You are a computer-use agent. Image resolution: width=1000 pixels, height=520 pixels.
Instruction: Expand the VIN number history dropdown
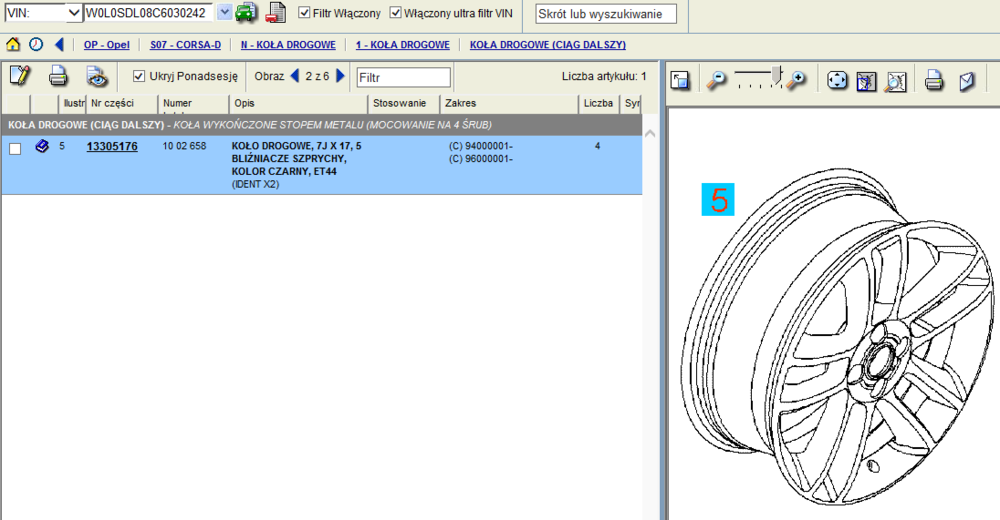point(224,13)
